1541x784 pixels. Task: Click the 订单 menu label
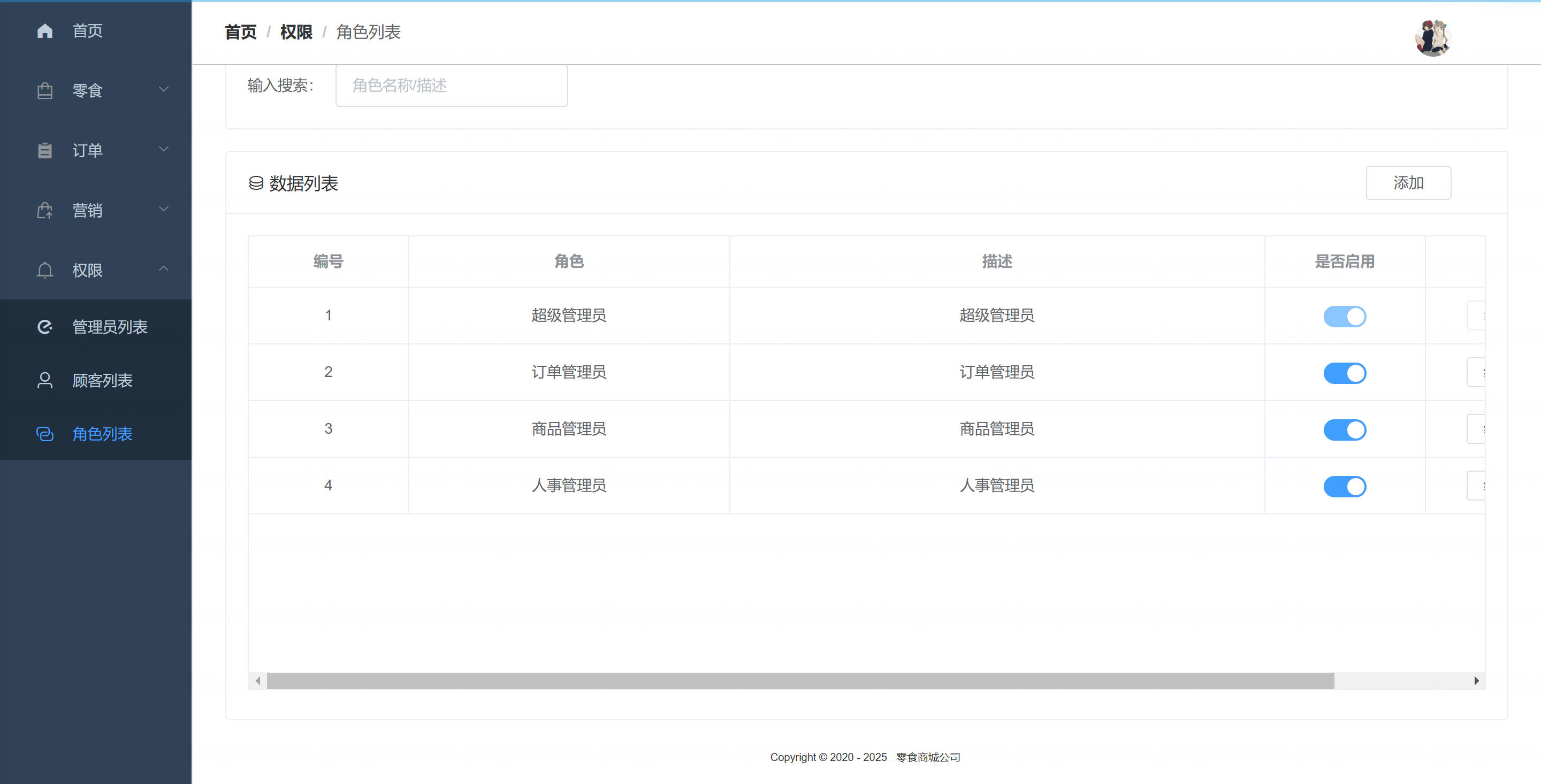(87, 151)
